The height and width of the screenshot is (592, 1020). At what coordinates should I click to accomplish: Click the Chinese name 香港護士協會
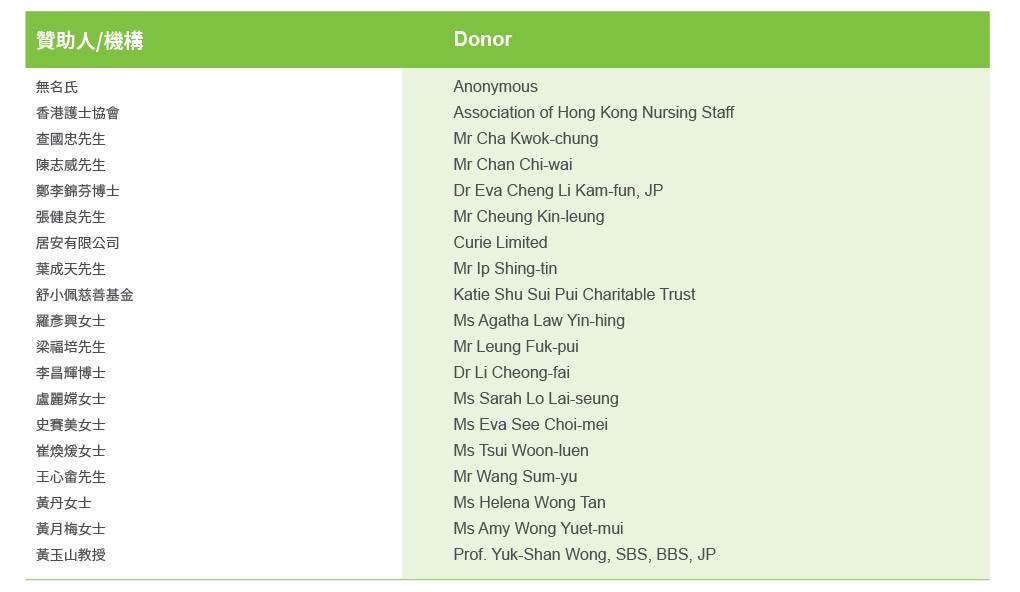(78, 113)
